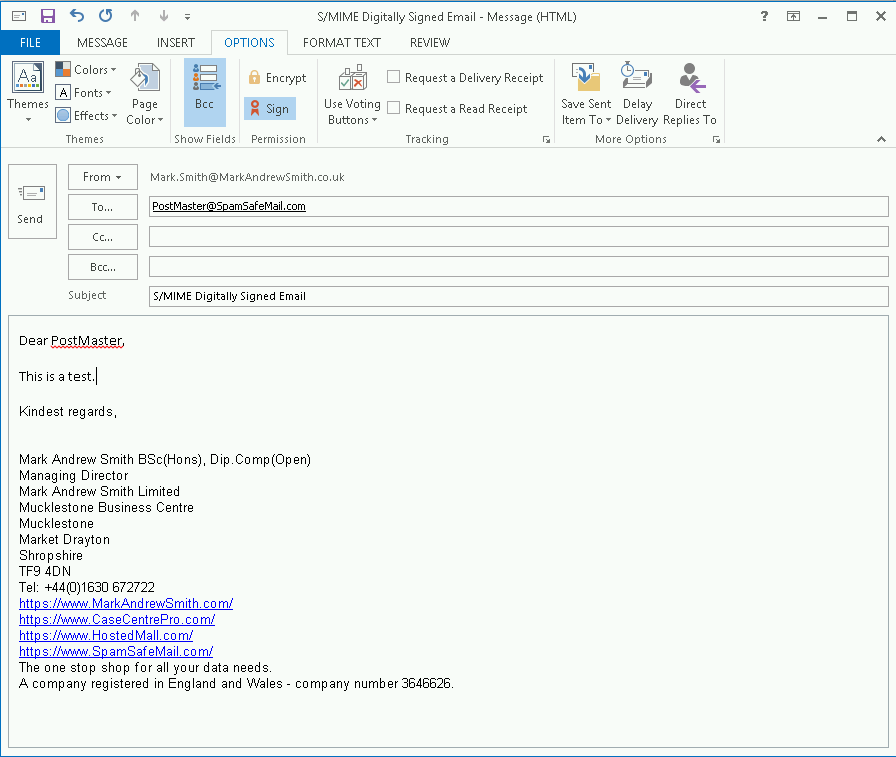Open Use Voting Buttons
This screenshot has width=896, height=757.
[352, 96]
